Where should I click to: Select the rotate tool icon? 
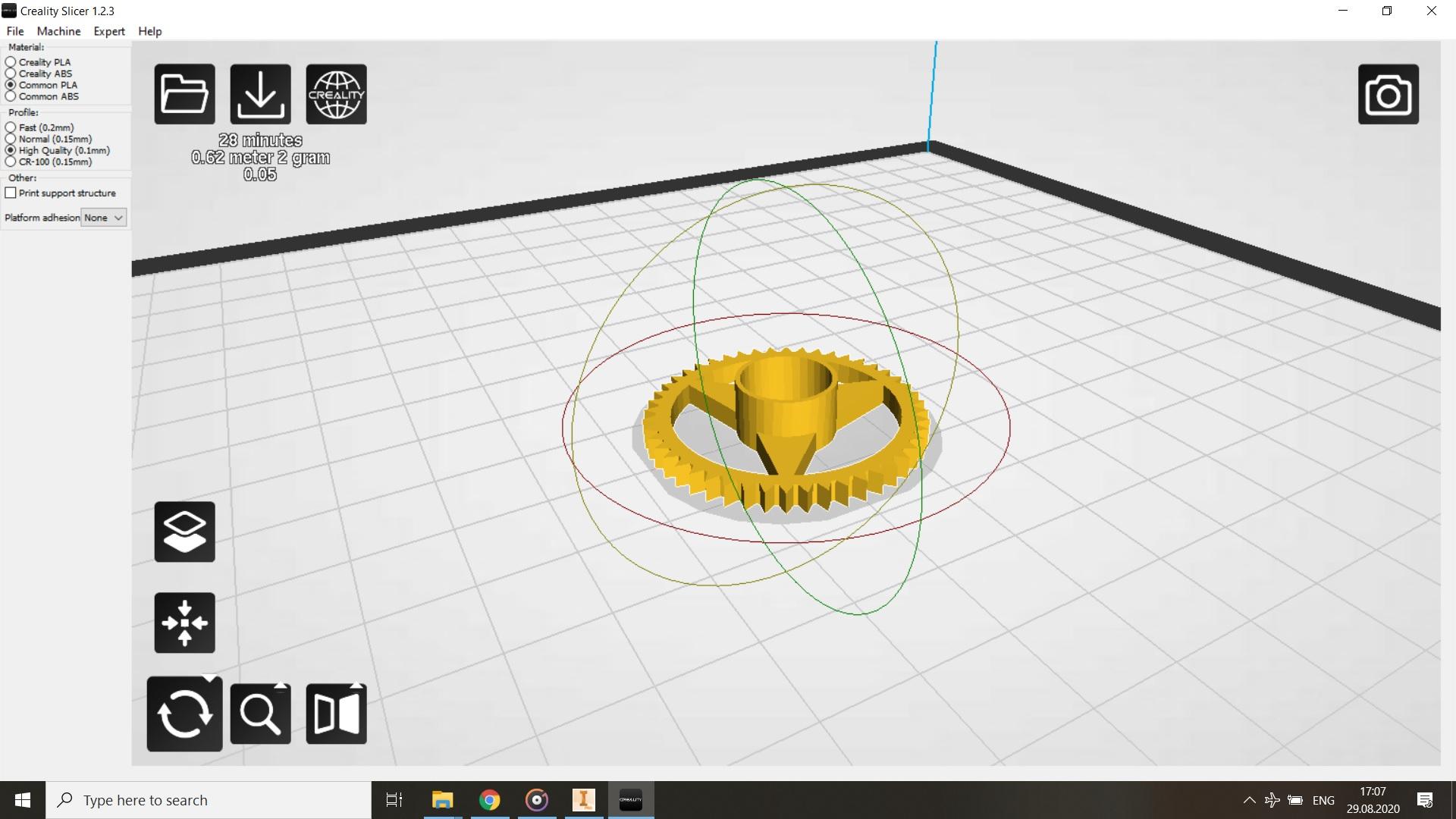(184, 714)
